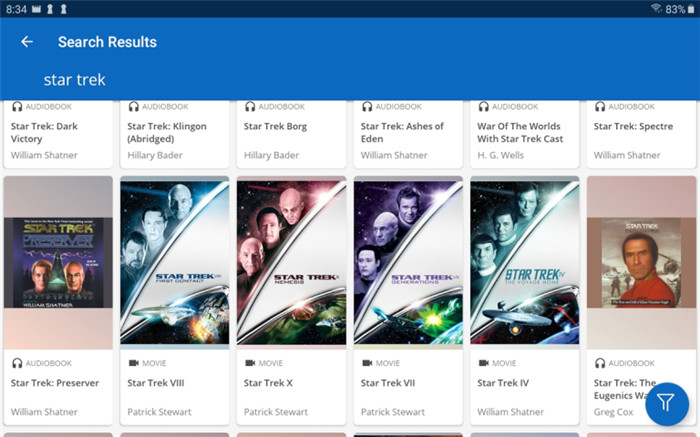The image size is (700, 437).
Task: Select 'Star Trek VIII' title
Action: pyautogui.click(x=156, y=383)
